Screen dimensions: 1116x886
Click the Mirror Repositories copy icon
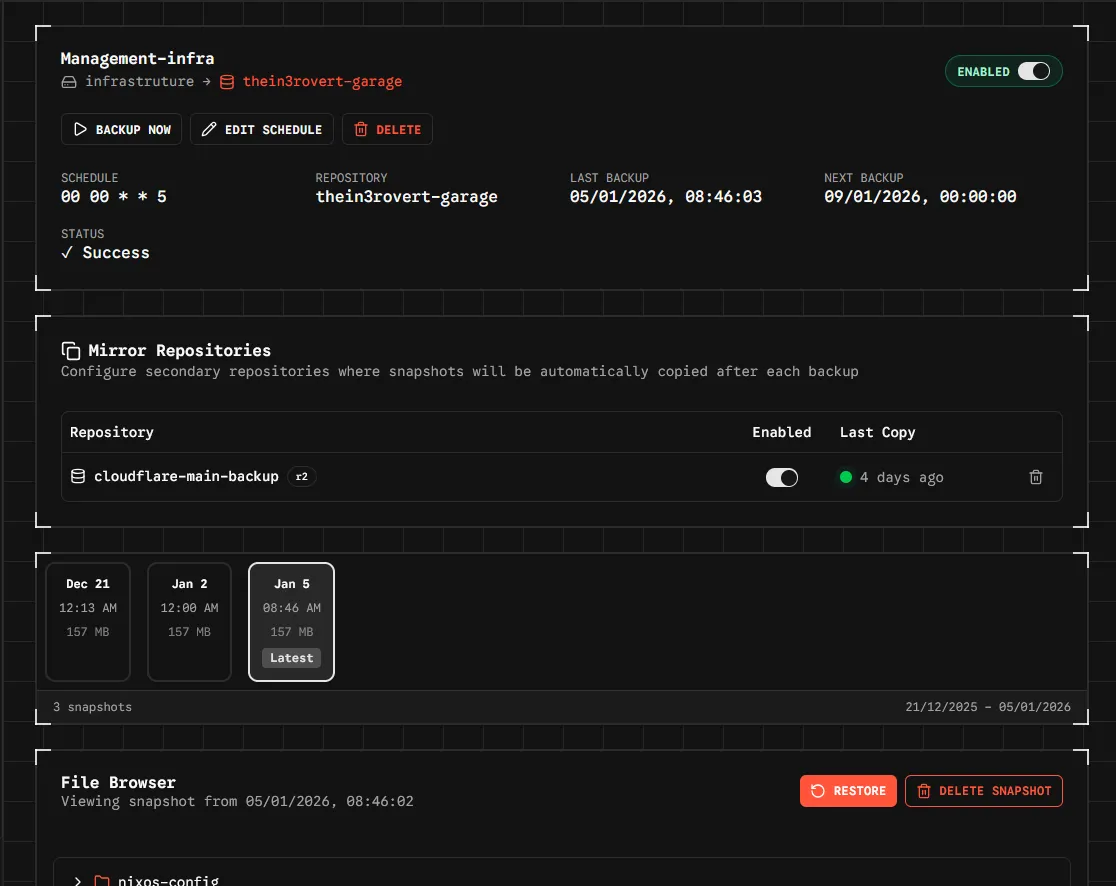coord(71,351)
